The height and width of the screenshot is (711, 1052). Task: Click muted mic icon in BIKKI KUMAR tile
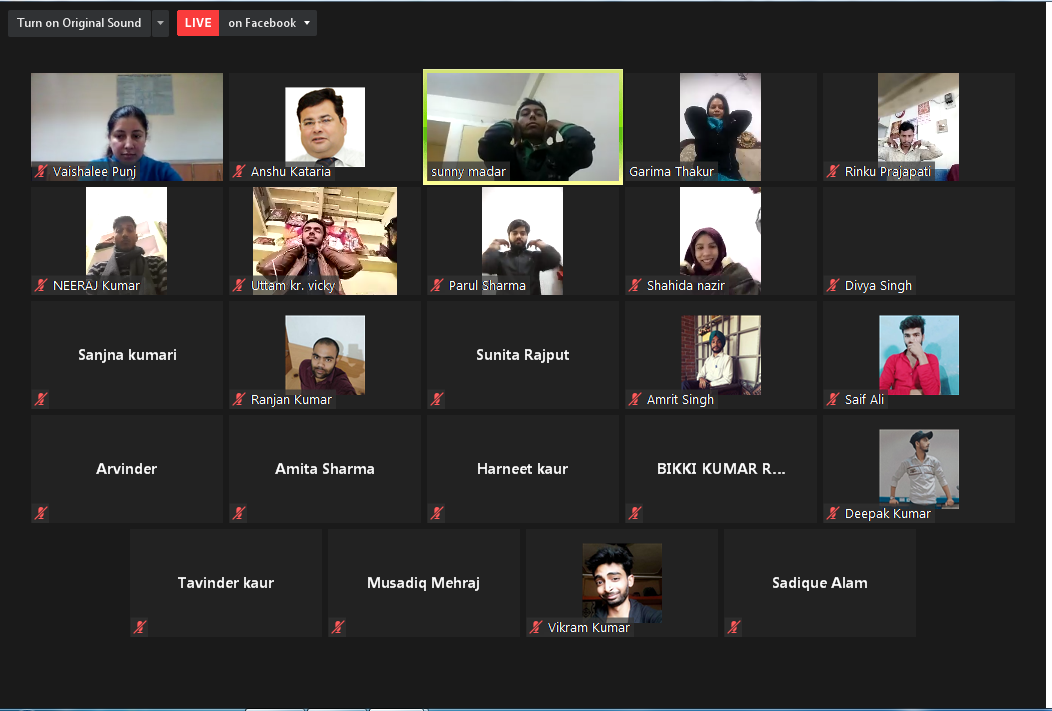tap(635, 513)
